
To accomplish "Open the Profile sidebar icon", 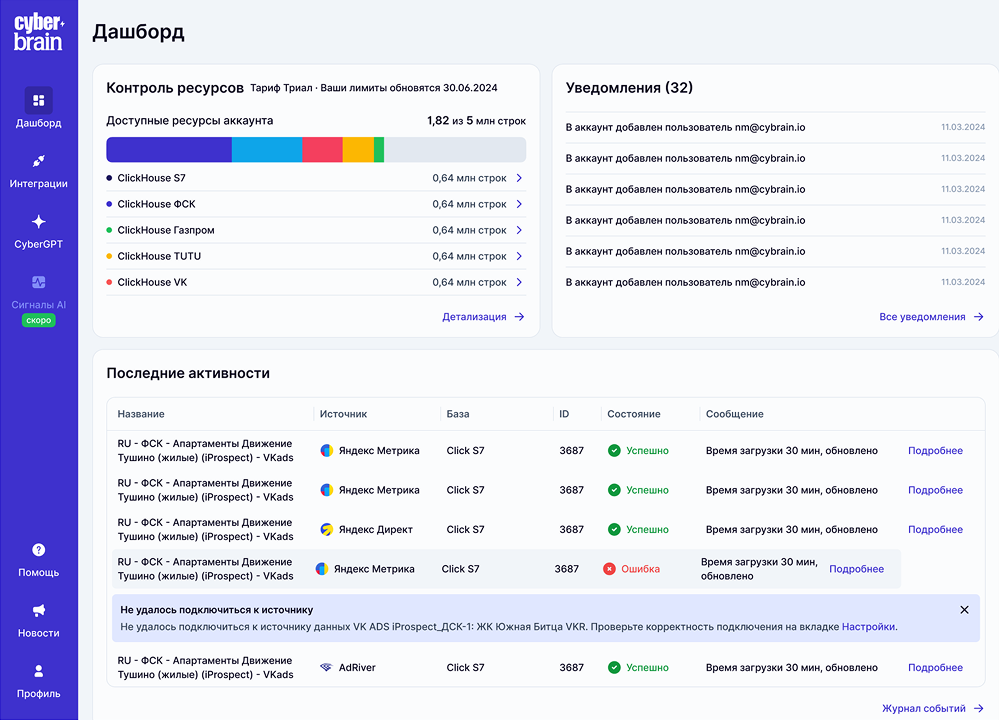I will [x=39, y=672].
